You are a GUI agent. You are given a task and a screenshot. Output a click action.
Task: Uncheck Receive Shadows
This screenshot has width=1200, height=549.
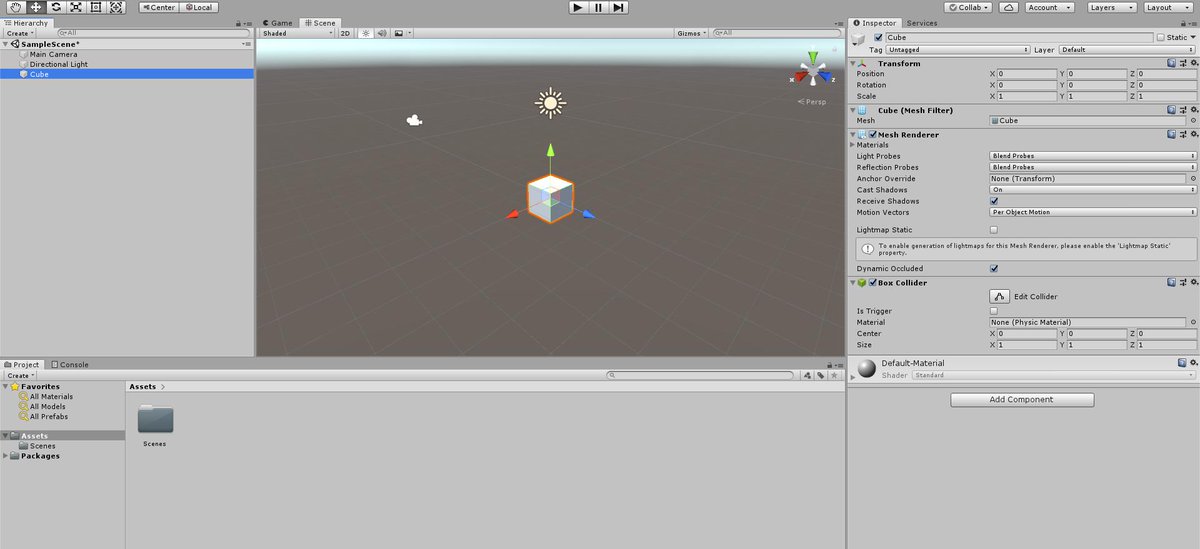point(994,201)
